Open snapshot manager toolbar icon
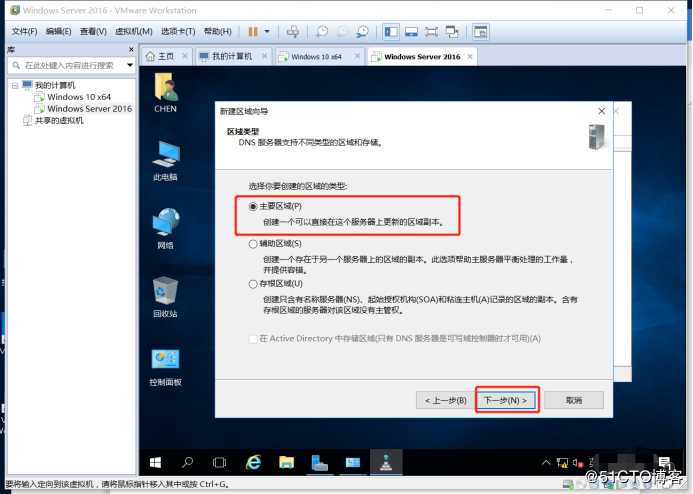This screenshot has width=693, height=494. (x=362, y=32)
